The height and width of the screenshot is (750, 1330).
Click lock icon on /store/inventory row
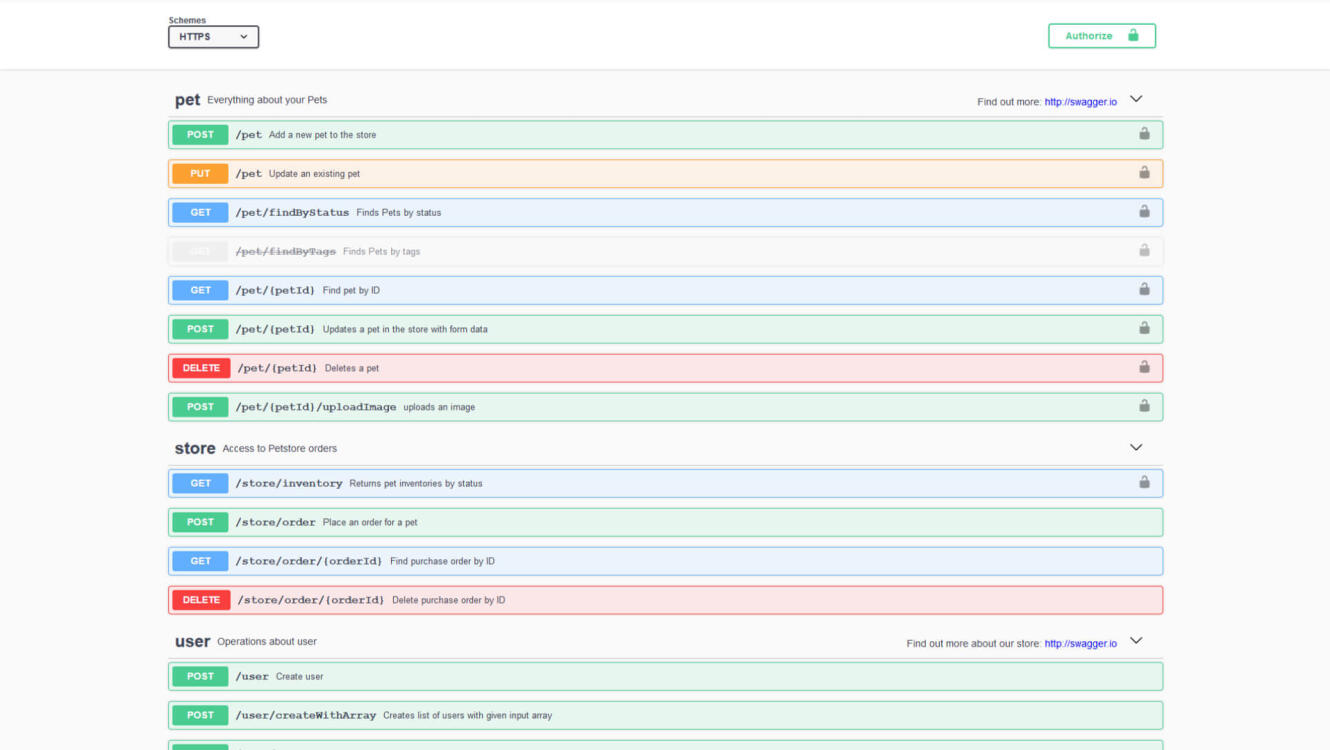tap(1144, 483)
